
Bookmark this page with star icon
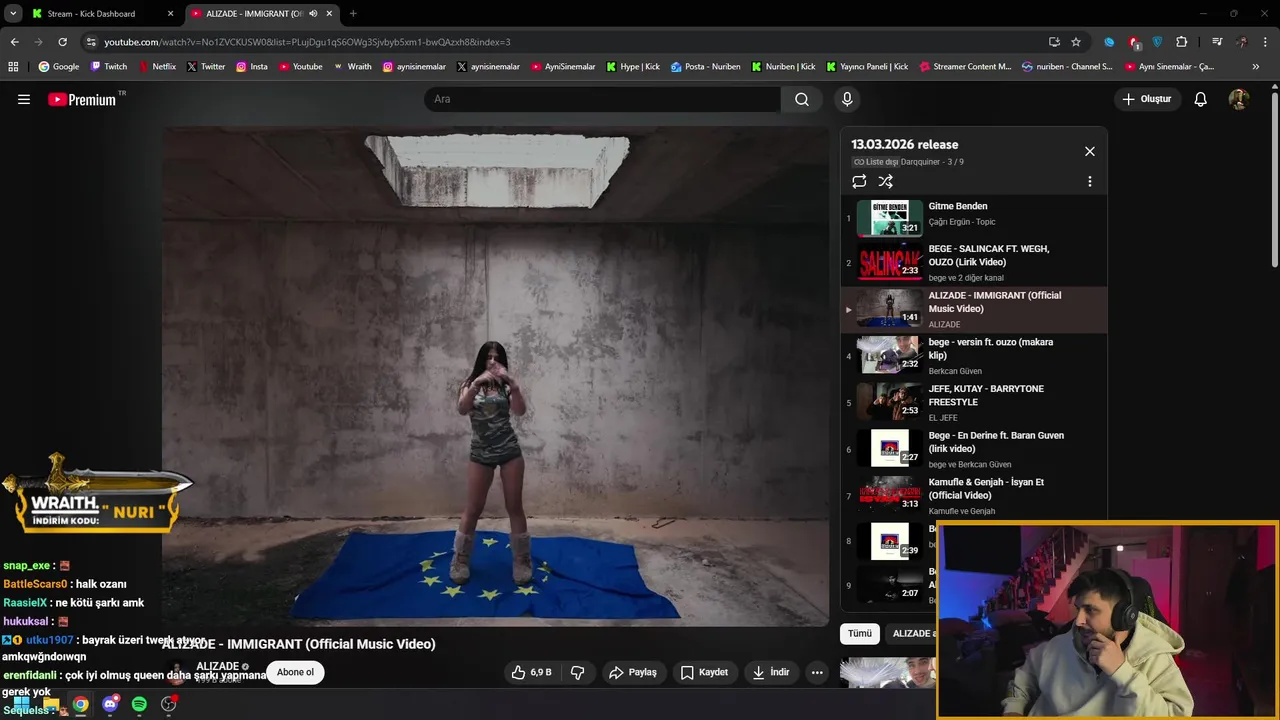tap(1076, 42)
